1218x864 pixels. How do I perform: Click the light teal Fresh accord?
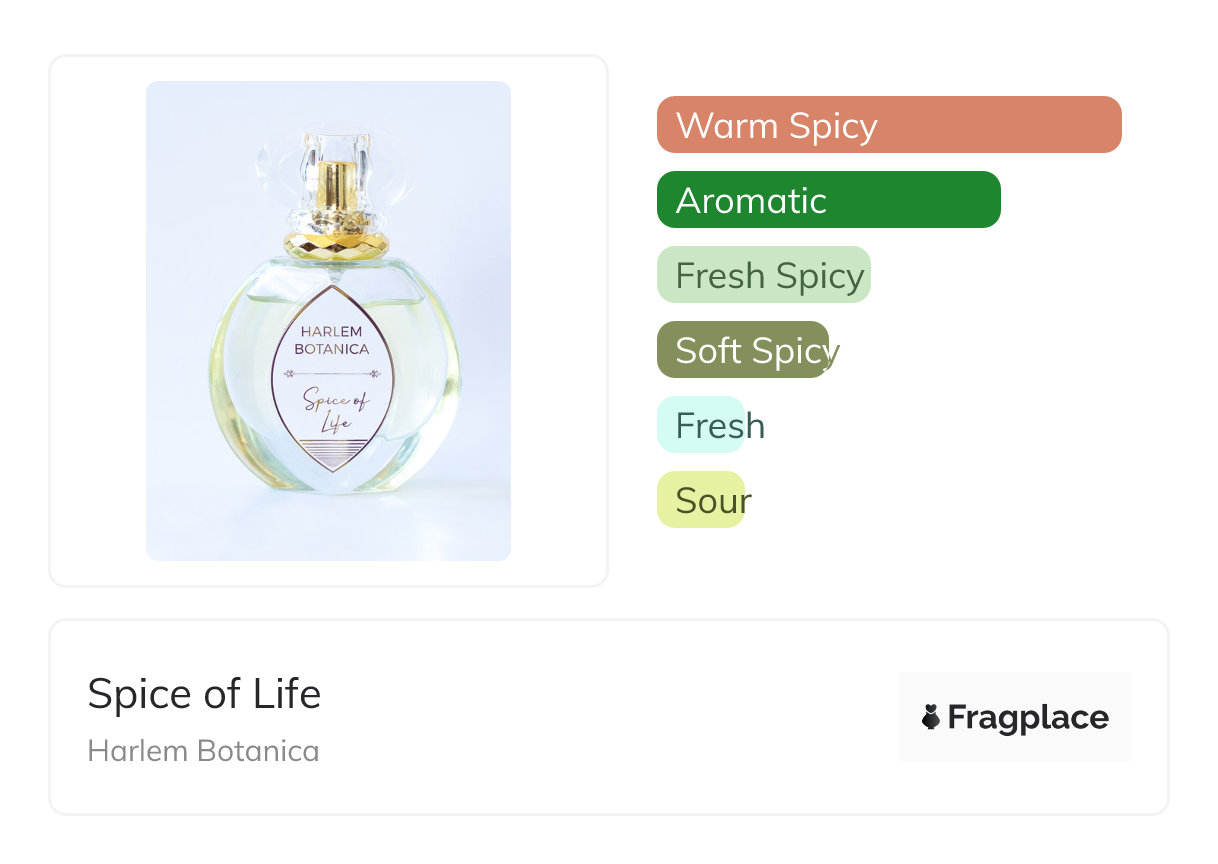pos(701,425)
